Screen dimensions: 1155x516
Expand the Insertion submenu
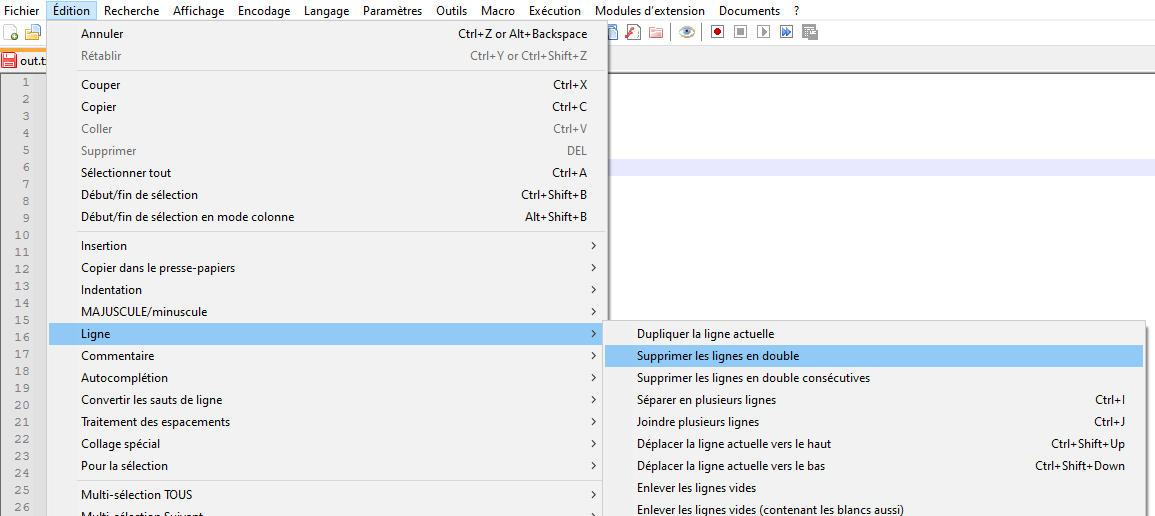(328, 246)
